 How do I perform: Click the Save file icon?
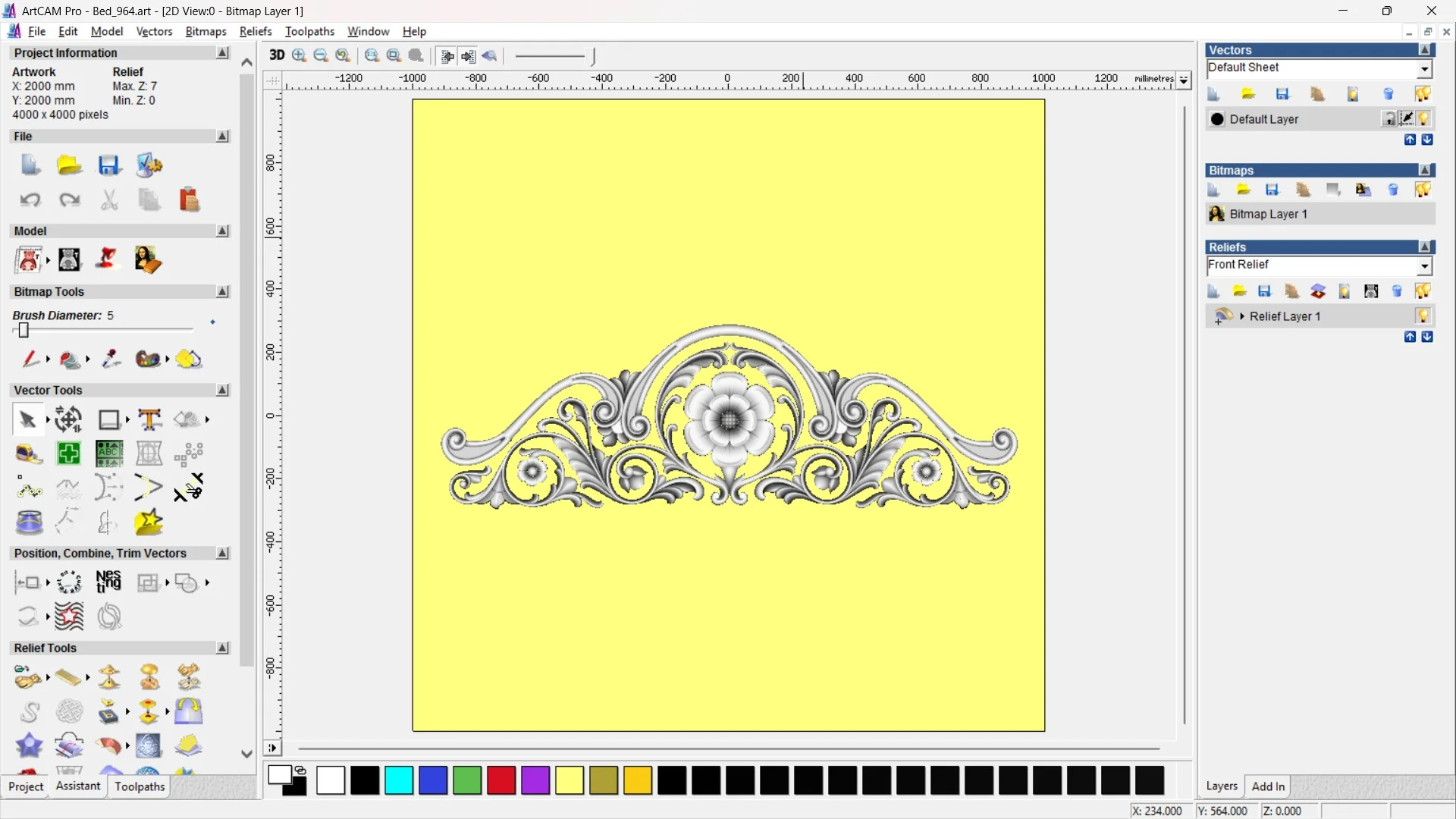109,165
